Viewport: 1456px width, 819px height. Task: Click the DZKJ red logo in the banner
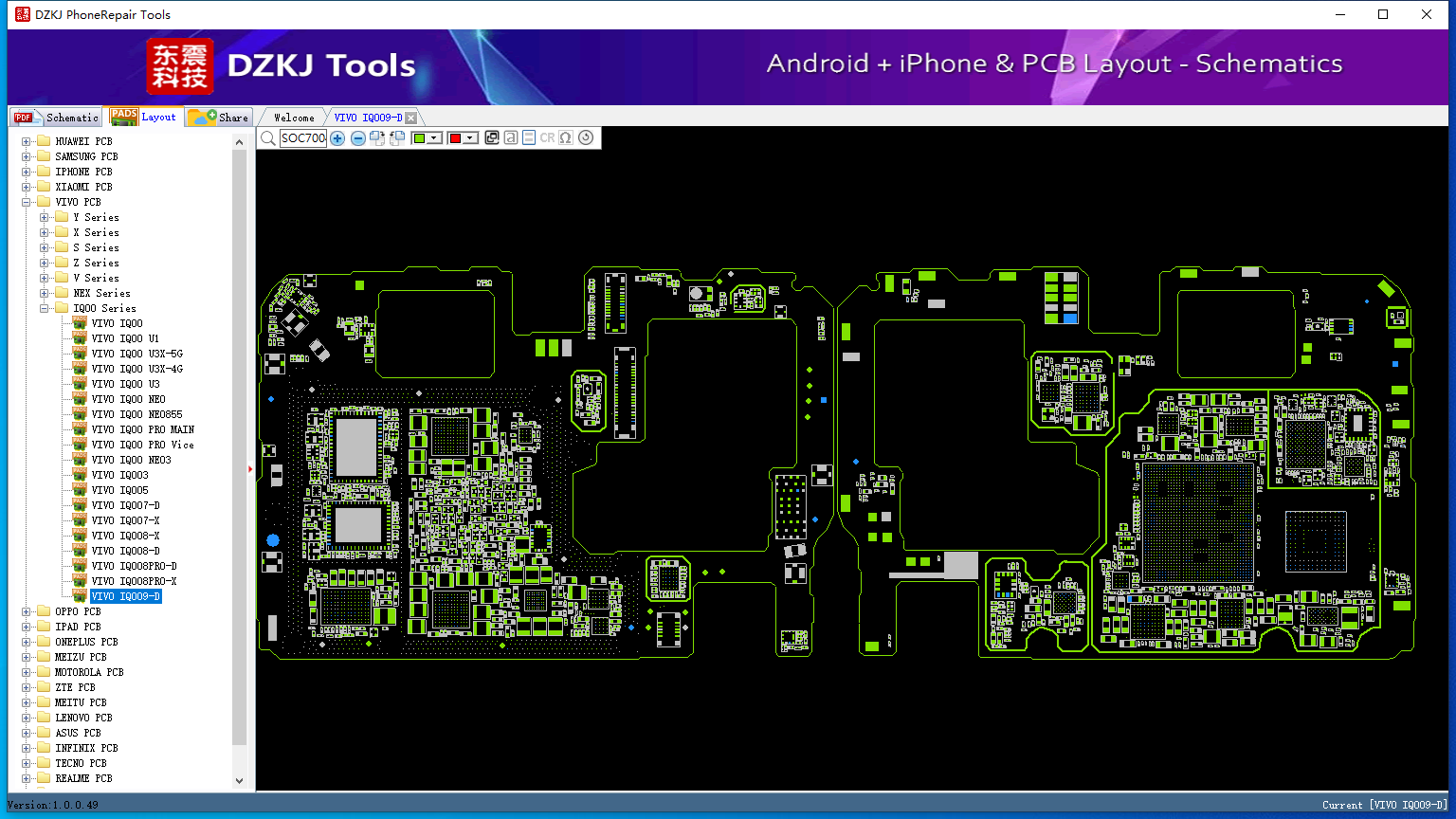pyautogui.click(x=180, y=66)
